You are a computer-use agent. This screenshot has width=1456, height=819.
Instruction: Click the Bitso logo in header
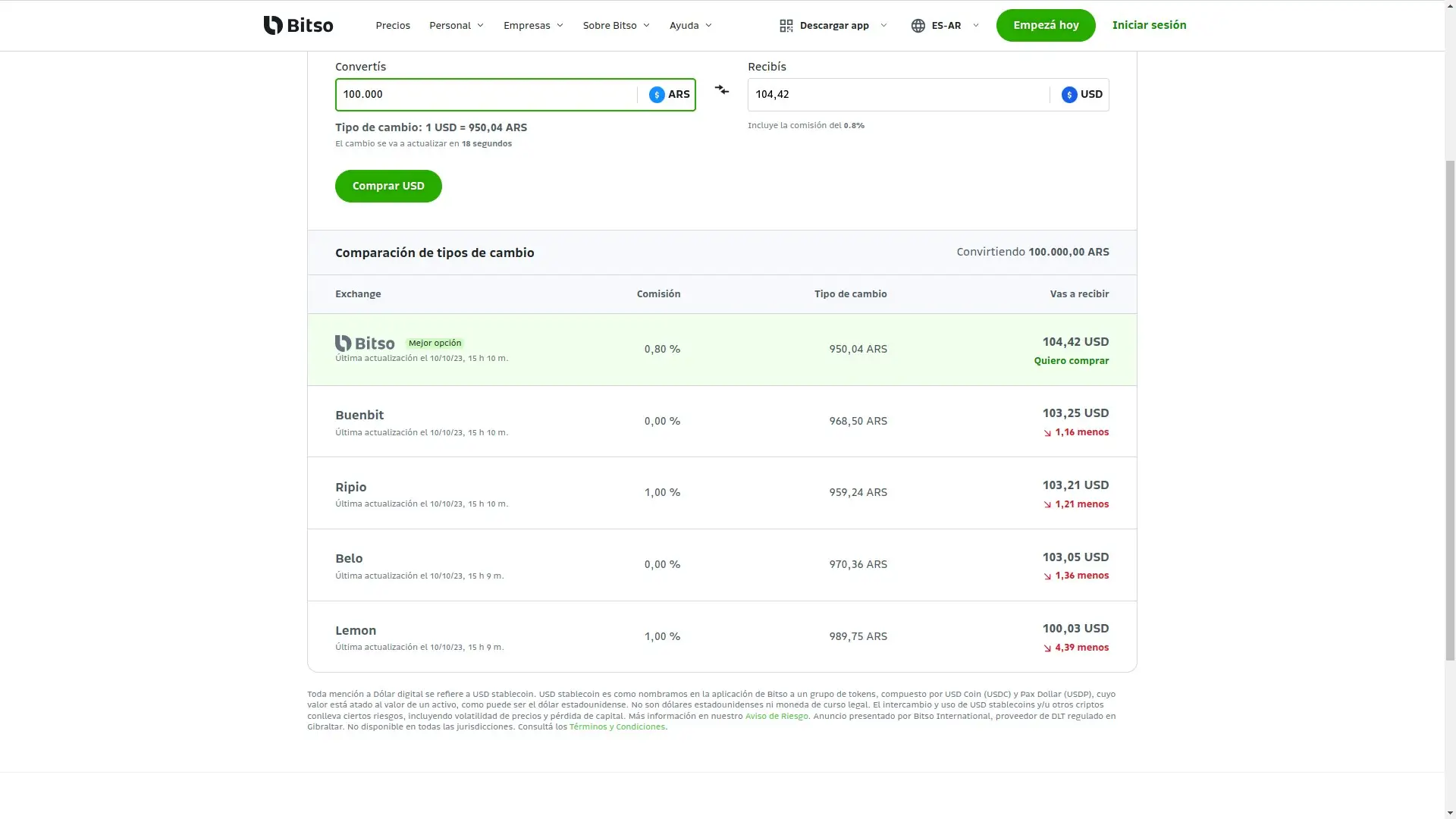click(x=298, y=25)
